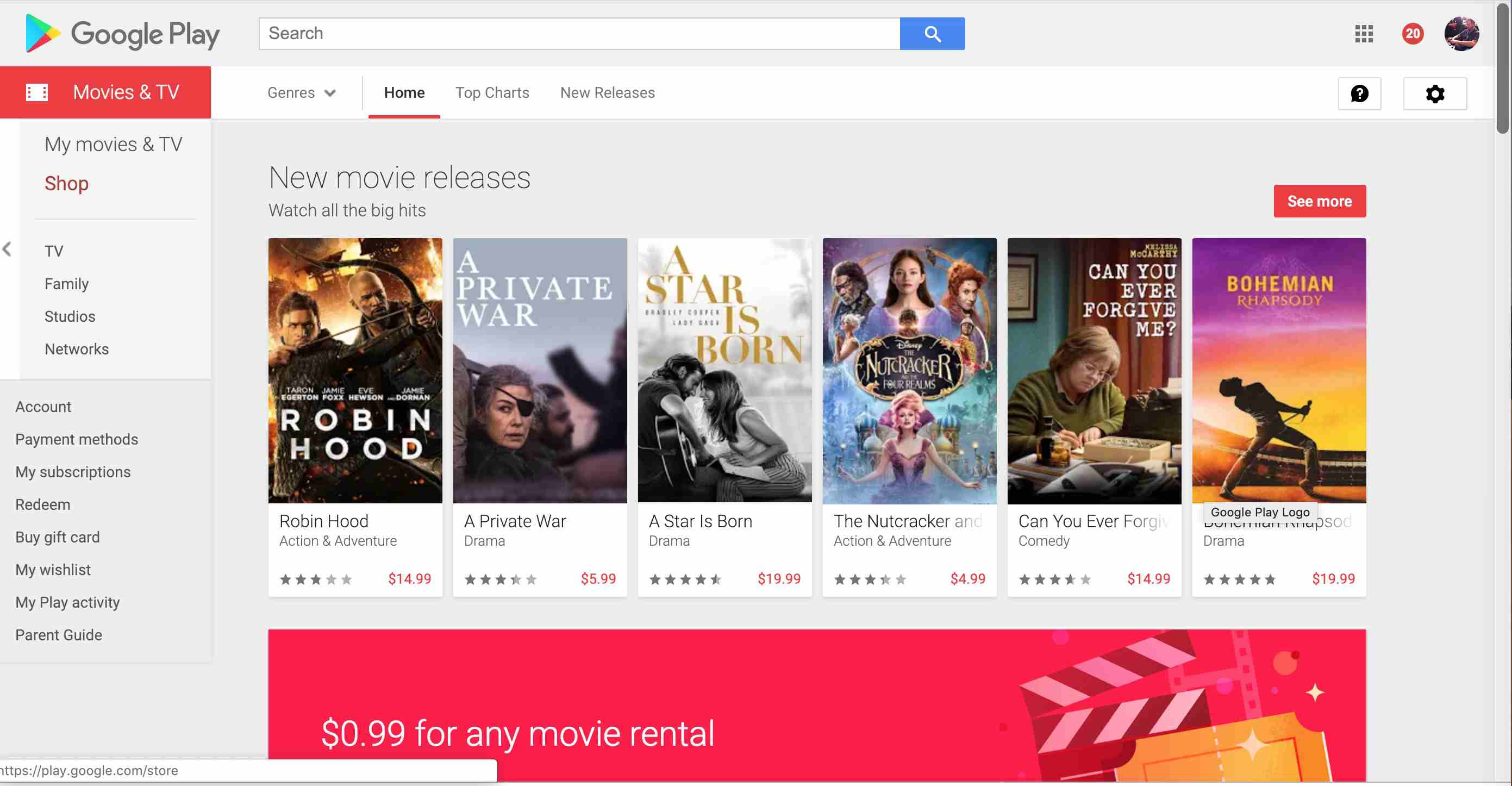Open Bohemian Rhapsody poster

(x=1279, y=370)
